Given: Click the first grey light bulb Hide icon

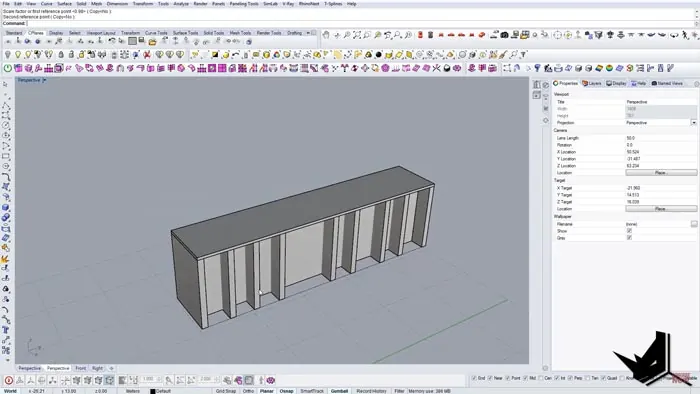Looking at the screenshot, I should 8,55.
